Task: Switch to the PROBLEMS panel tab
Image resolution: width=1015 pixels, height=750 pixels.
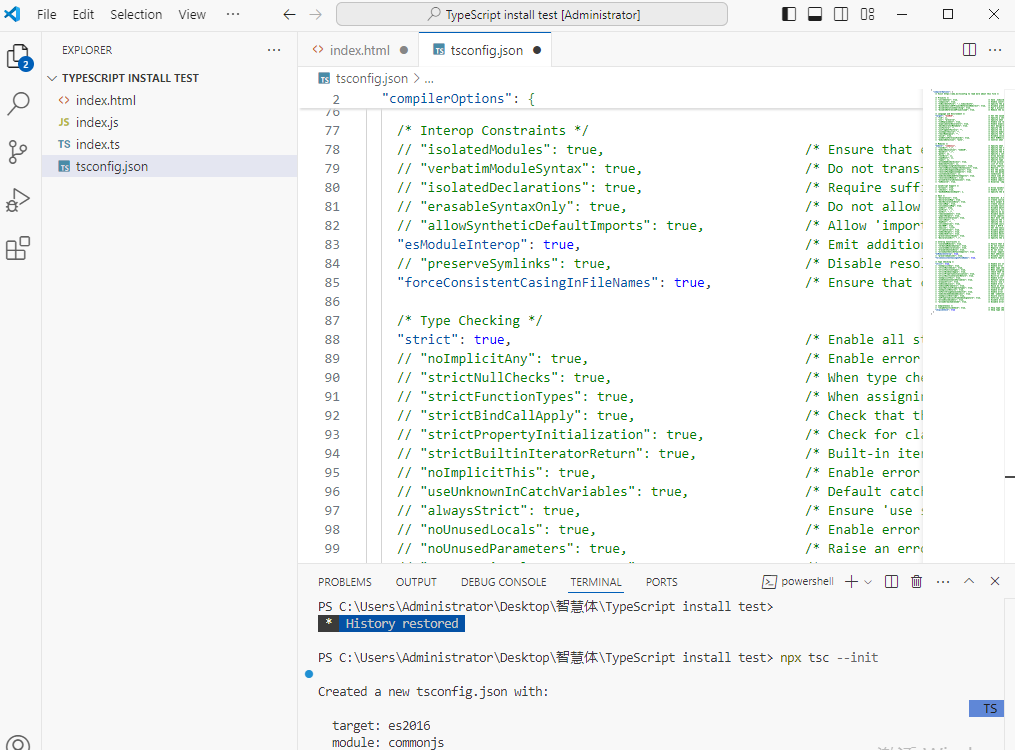Action: point(344,582)
